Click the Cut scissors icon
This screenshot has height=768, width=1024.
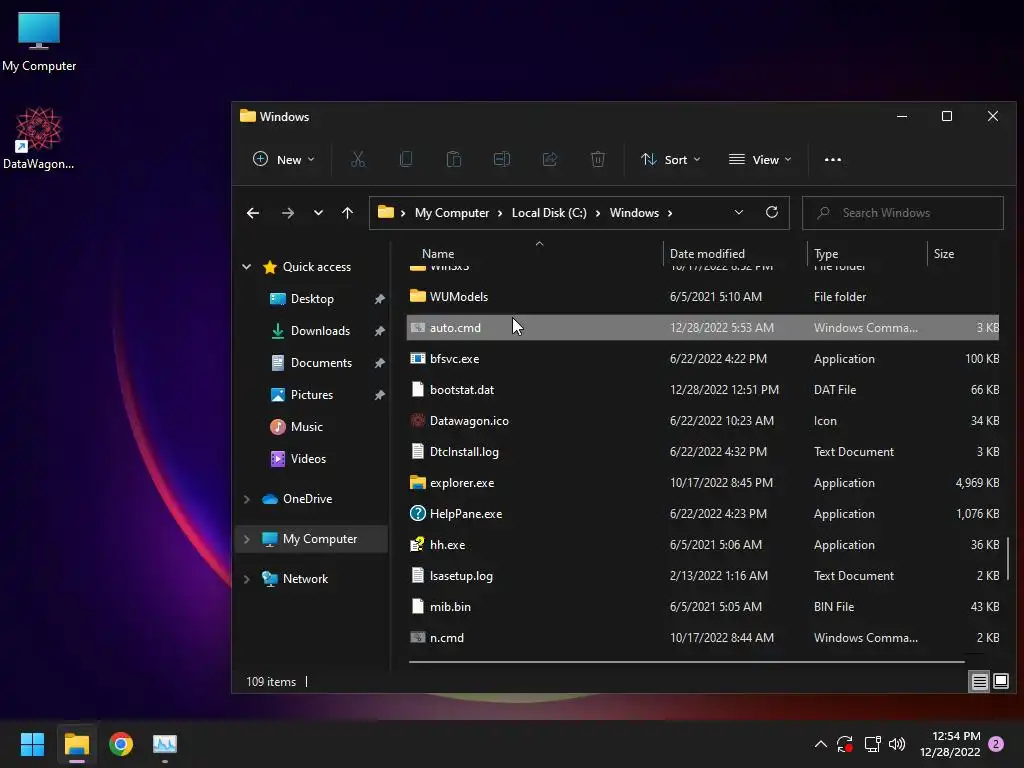358,159
